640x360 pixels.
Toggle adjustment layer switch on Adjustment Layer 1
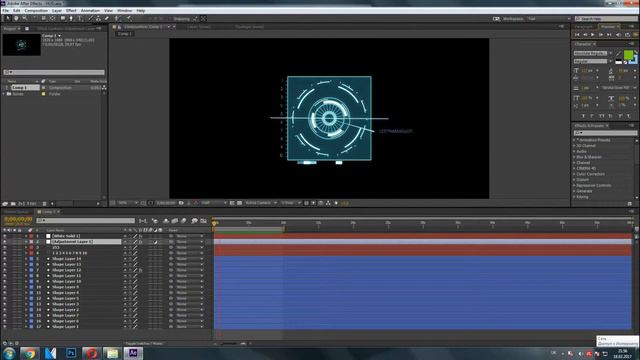pos(156,242)
